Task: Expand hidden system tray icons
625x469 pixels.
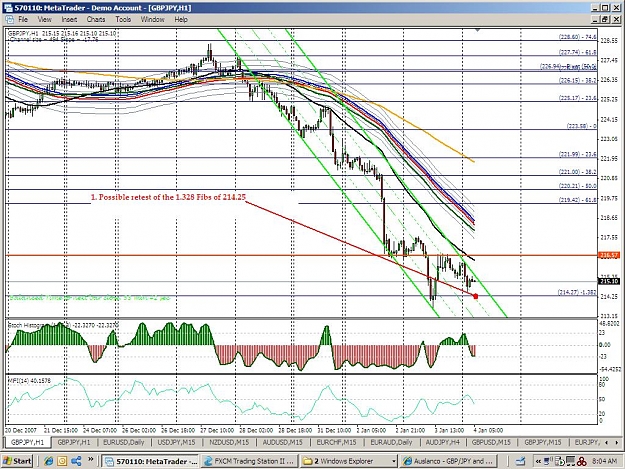Action: tap(538, 461)
